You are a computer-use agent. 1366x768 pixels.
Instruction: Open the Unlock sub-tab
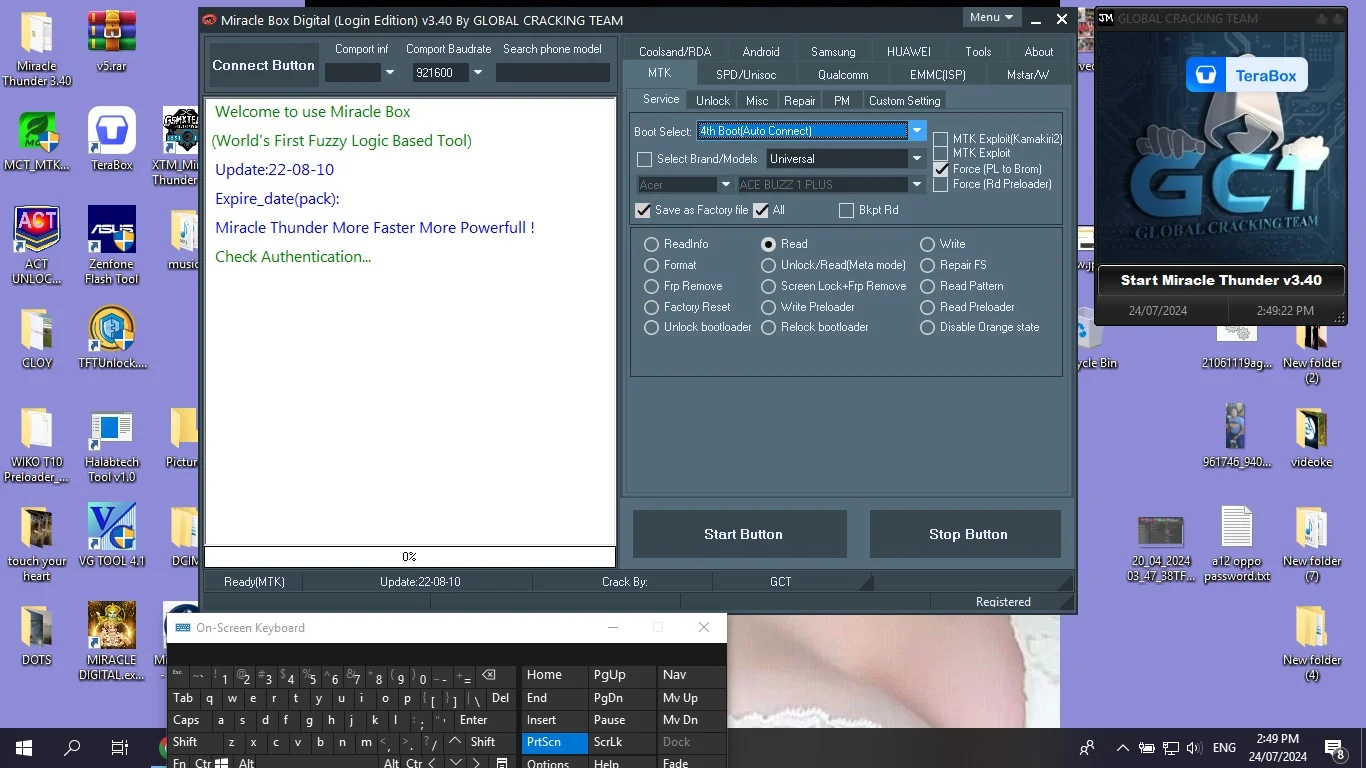(713, 101)
